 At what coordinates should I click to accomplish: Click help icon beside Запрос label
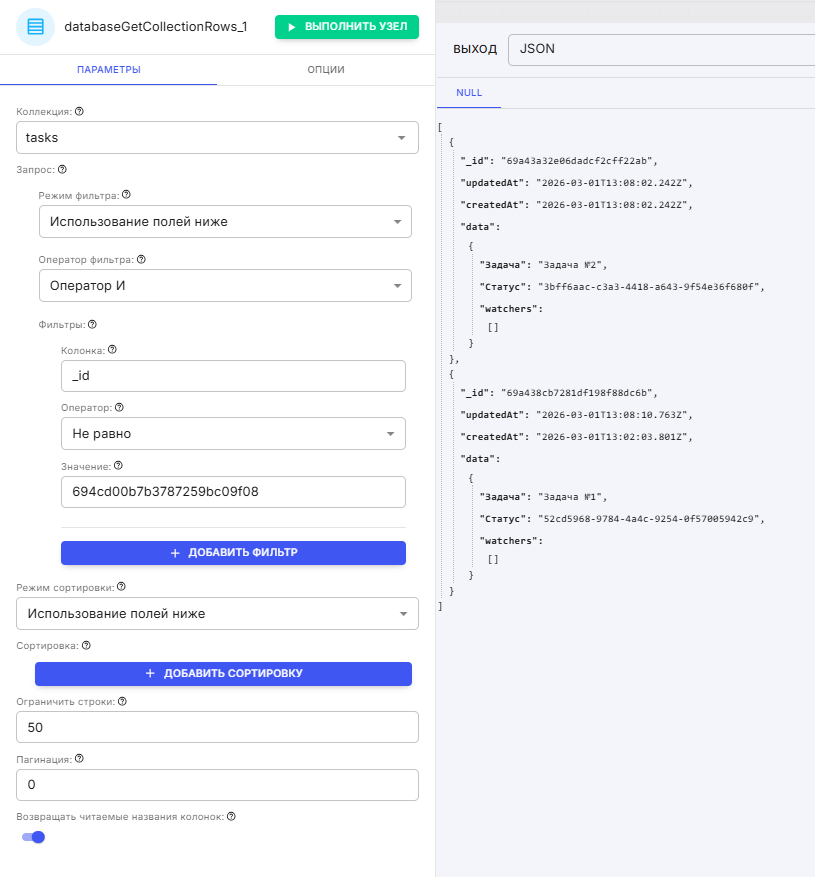coord(62,170)
